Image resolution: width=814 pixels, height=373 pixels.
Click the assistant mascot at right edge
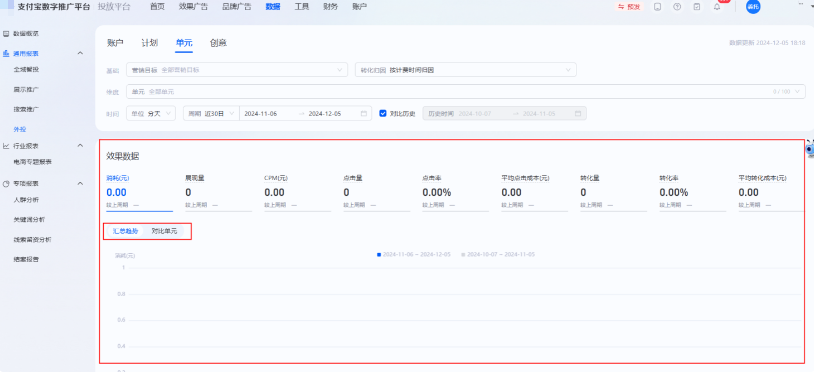(x=810, y=149)
